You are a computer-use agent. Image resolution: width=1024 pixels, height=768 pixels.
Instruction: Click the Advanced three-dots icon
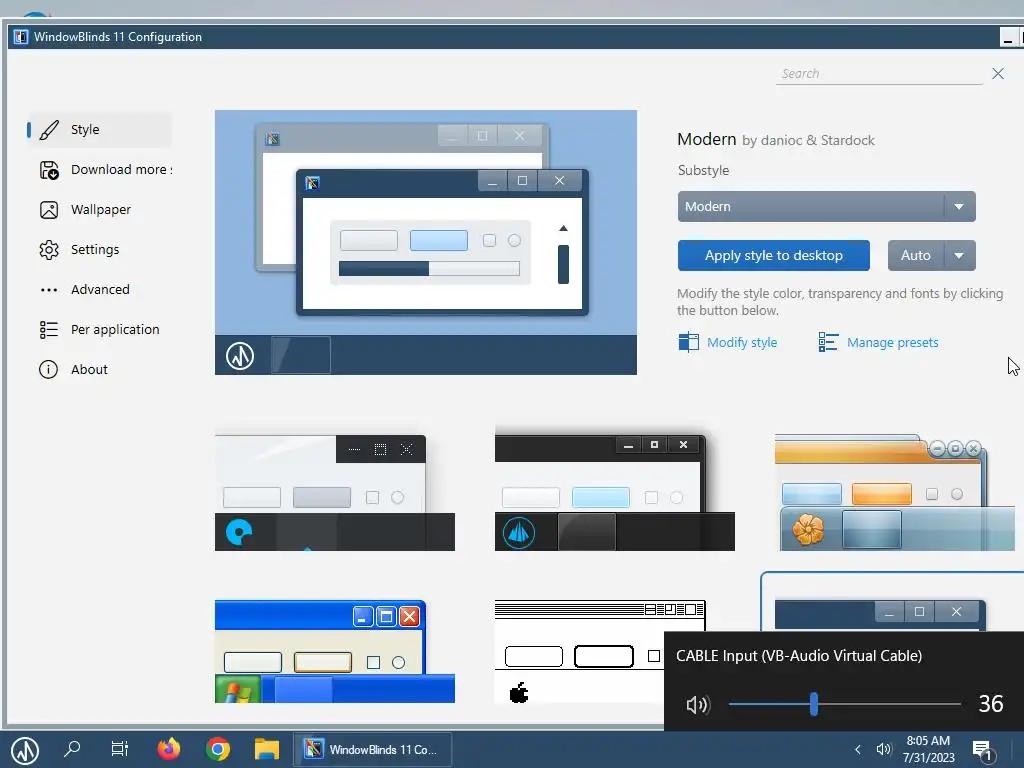[49, 290]
